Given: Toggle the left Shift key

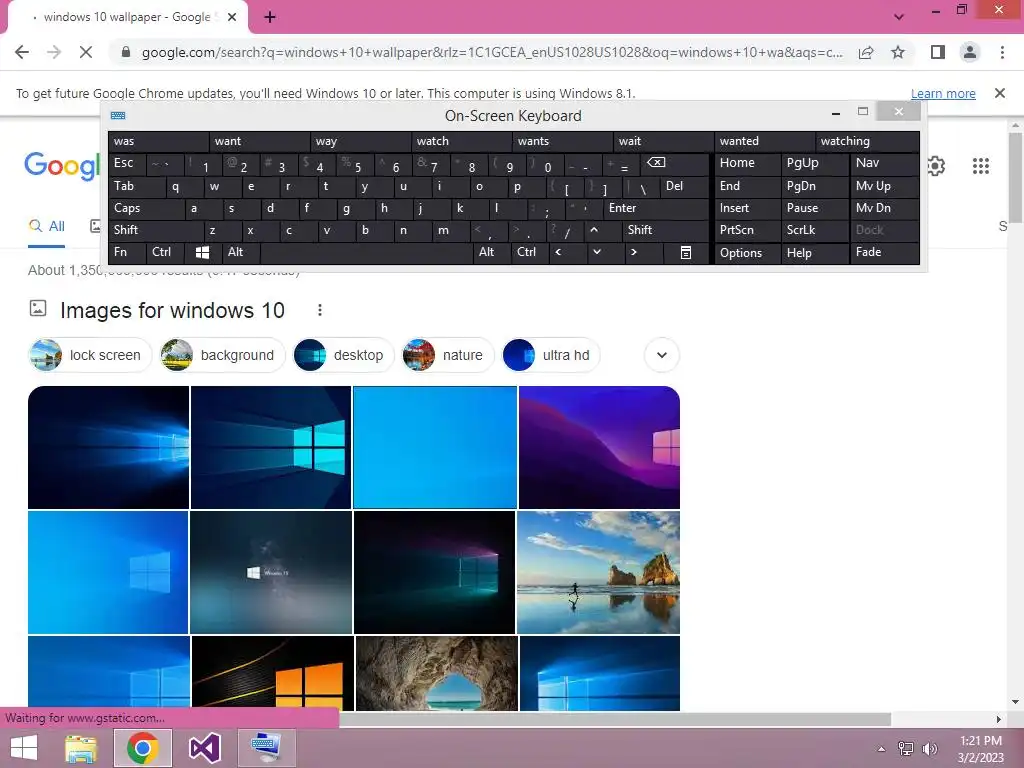Looking at the screenshot, I should pos(156,230).
